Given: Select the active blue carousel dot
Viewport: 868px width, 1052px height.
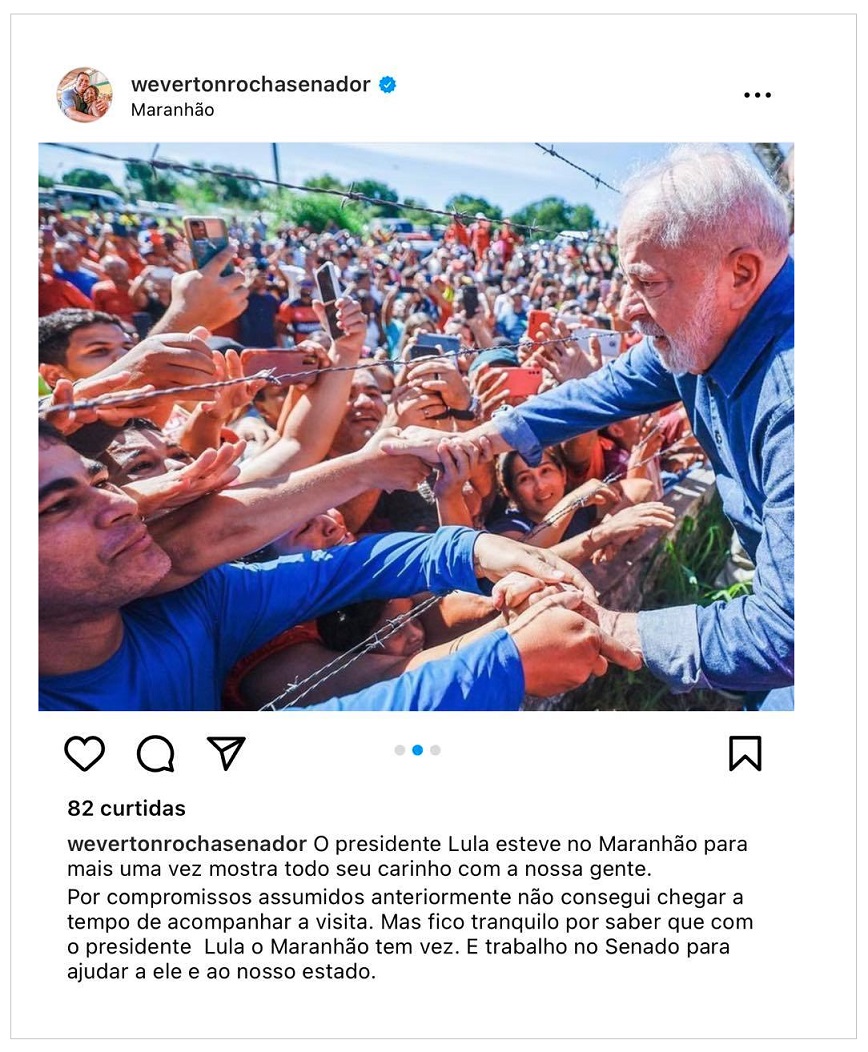Looking at the screenshot, I should (x=417, y=750).
